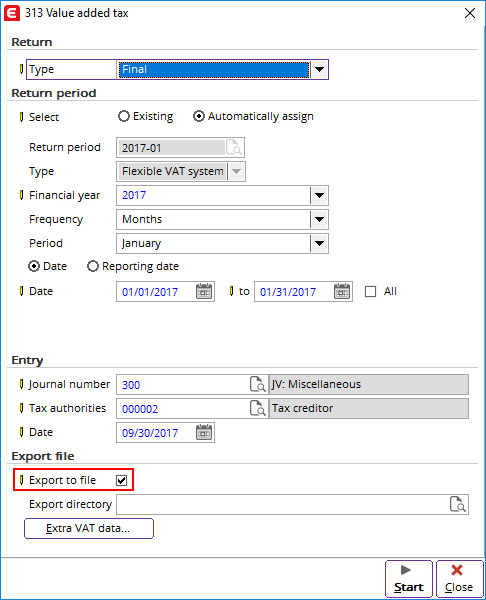This screenshot has height=600, width=486.
Task: Open calendar picker for the start date 01/01/2017
Action: (204, 292)
